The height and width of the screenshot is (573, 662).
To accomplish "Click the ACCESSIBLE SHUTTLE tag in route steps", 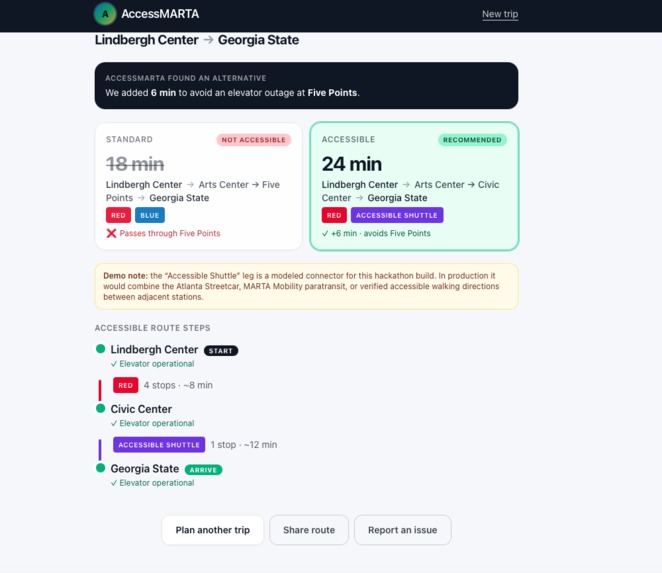I will 159,445.
